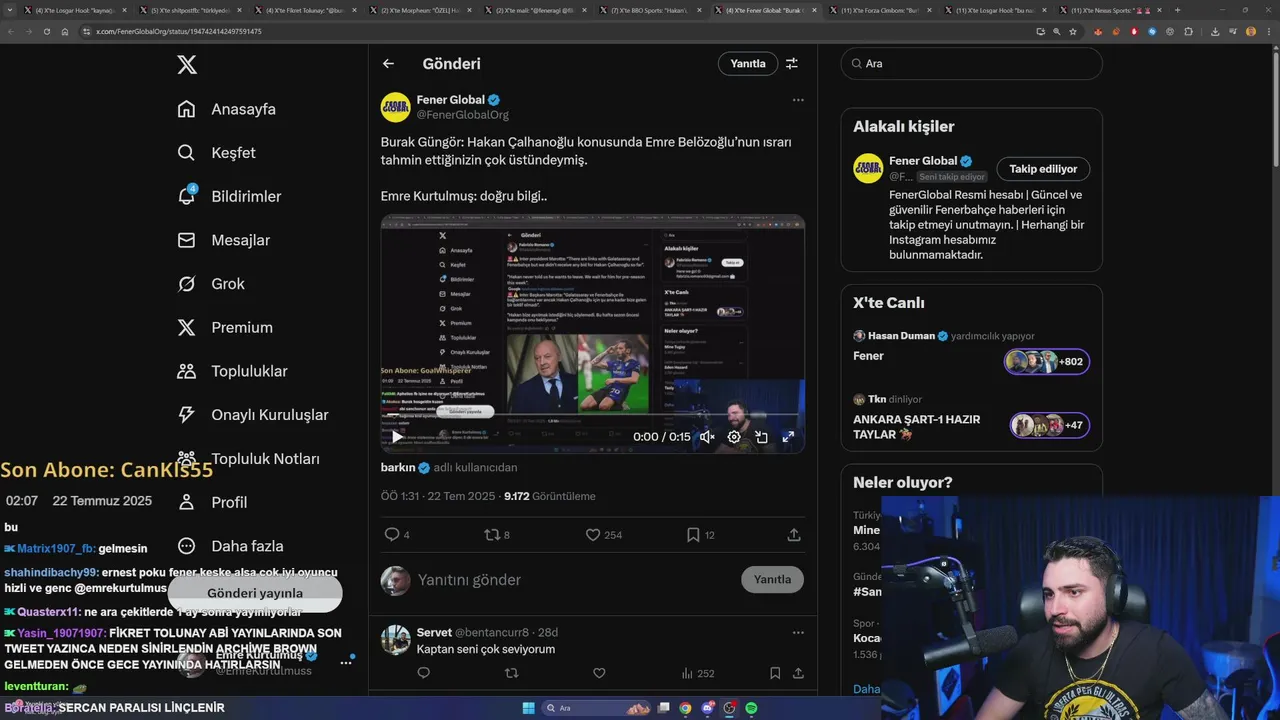Like the post with 254 likes
Screen dimensions: 1280x720
tap(604, 535)
